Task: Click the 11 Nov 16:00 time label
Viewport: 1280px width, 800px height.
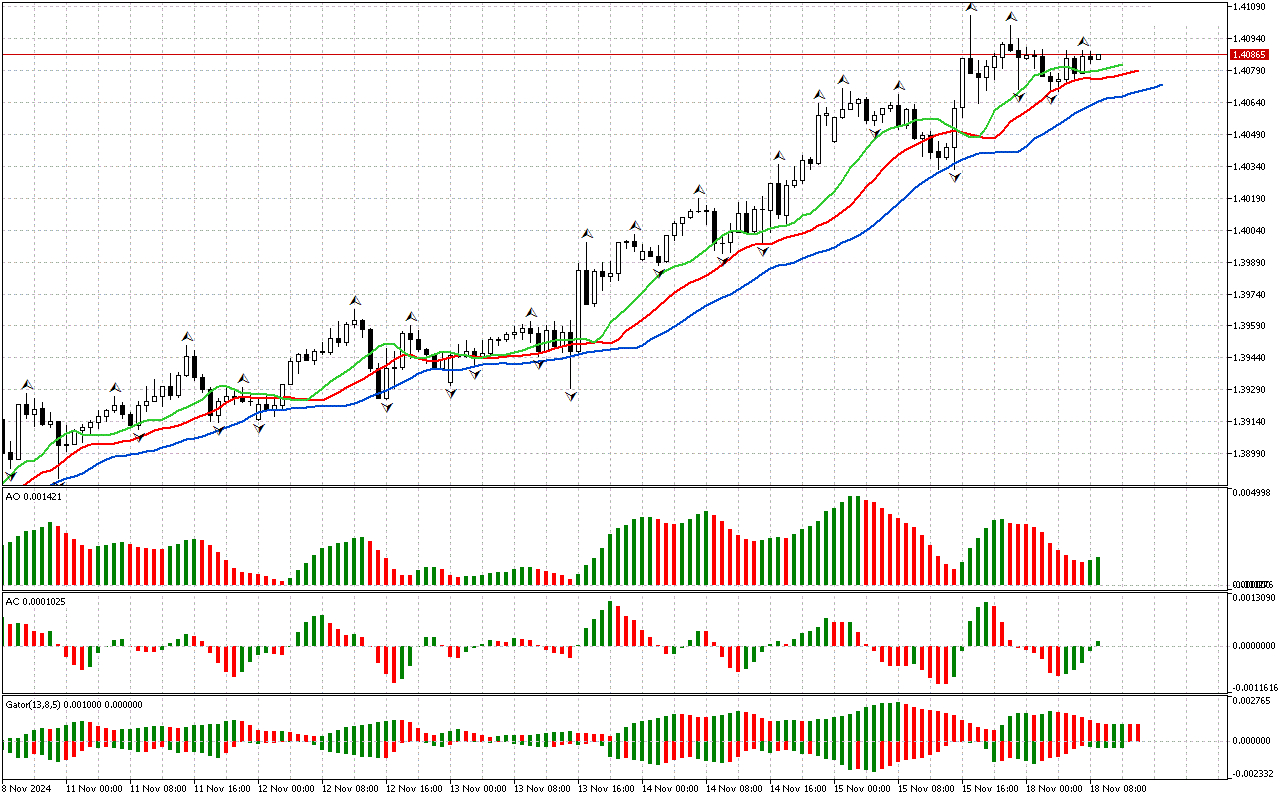Action: (221, 789)
